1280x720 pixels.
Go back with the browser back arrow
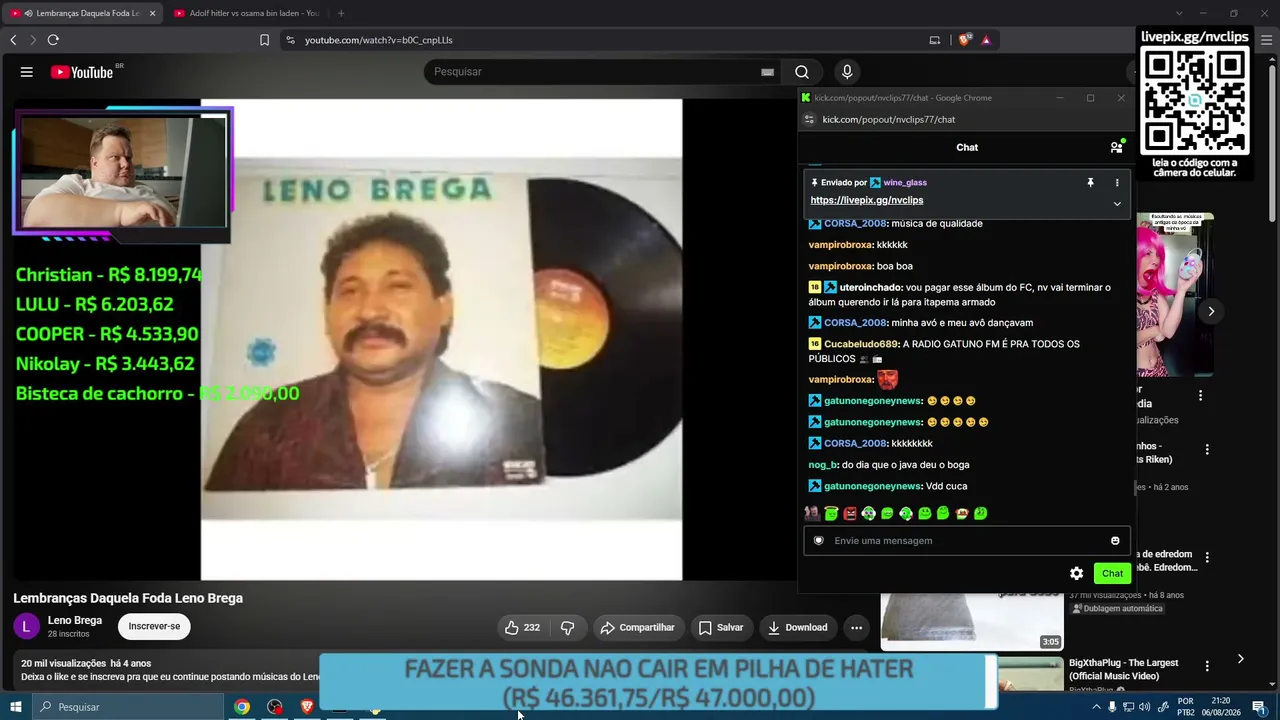coord(13,40)
